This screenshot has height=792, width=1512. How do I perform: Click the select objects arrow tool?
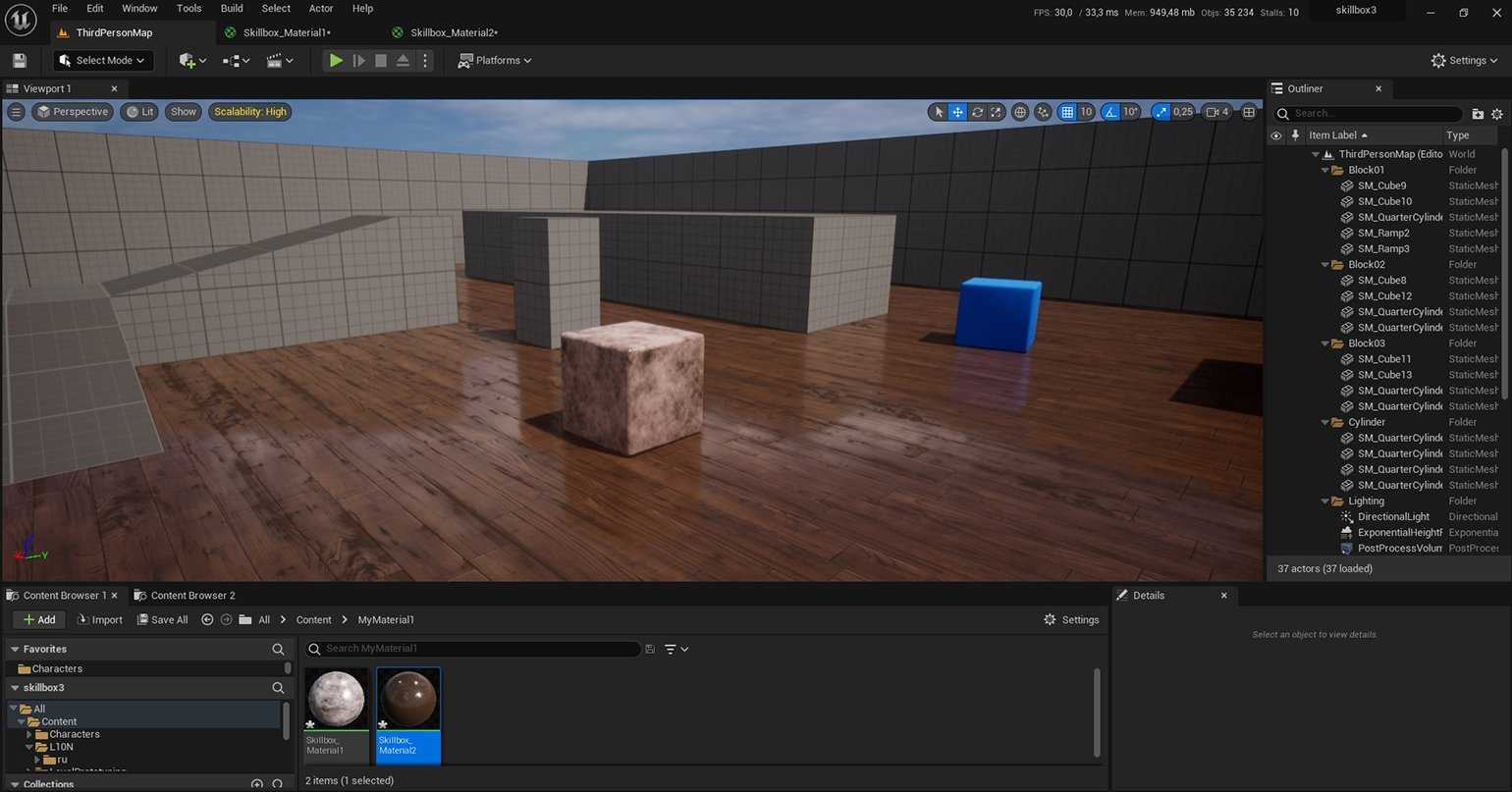click(x=939, y=112)
